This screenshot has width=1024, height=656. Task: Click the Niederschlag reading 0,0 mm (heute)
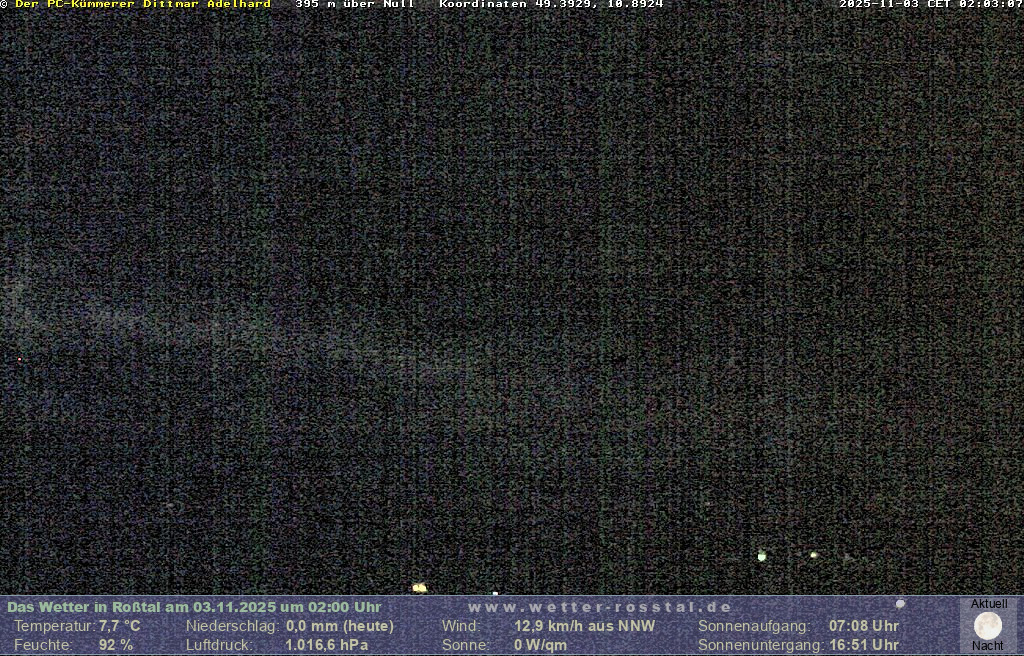340,626
